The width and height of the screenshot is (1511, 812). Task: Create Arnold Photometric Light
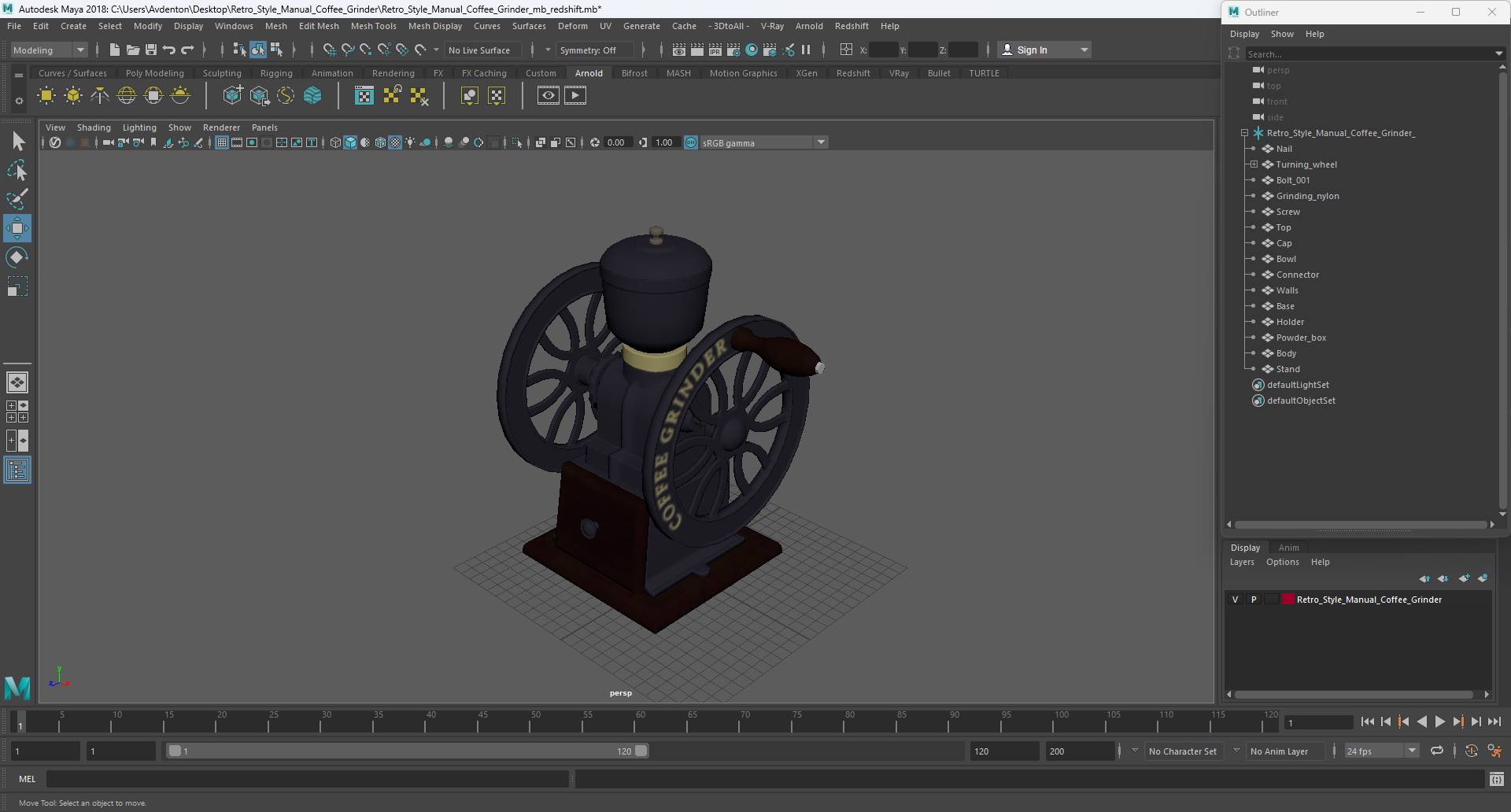(100, 96)
